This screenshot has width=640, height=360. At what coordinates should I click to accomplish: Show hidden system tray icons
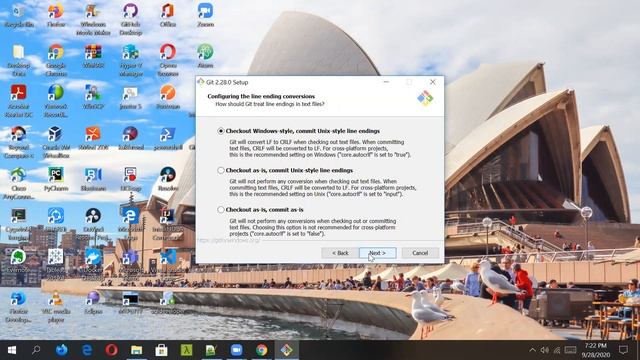point(532,350)
